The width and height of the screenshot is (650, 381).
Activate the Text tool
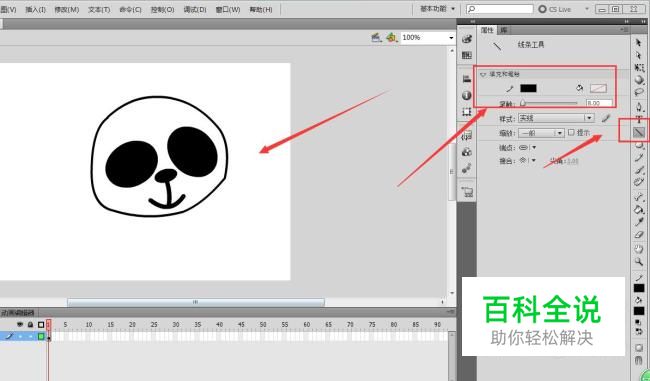click(639, 120)
